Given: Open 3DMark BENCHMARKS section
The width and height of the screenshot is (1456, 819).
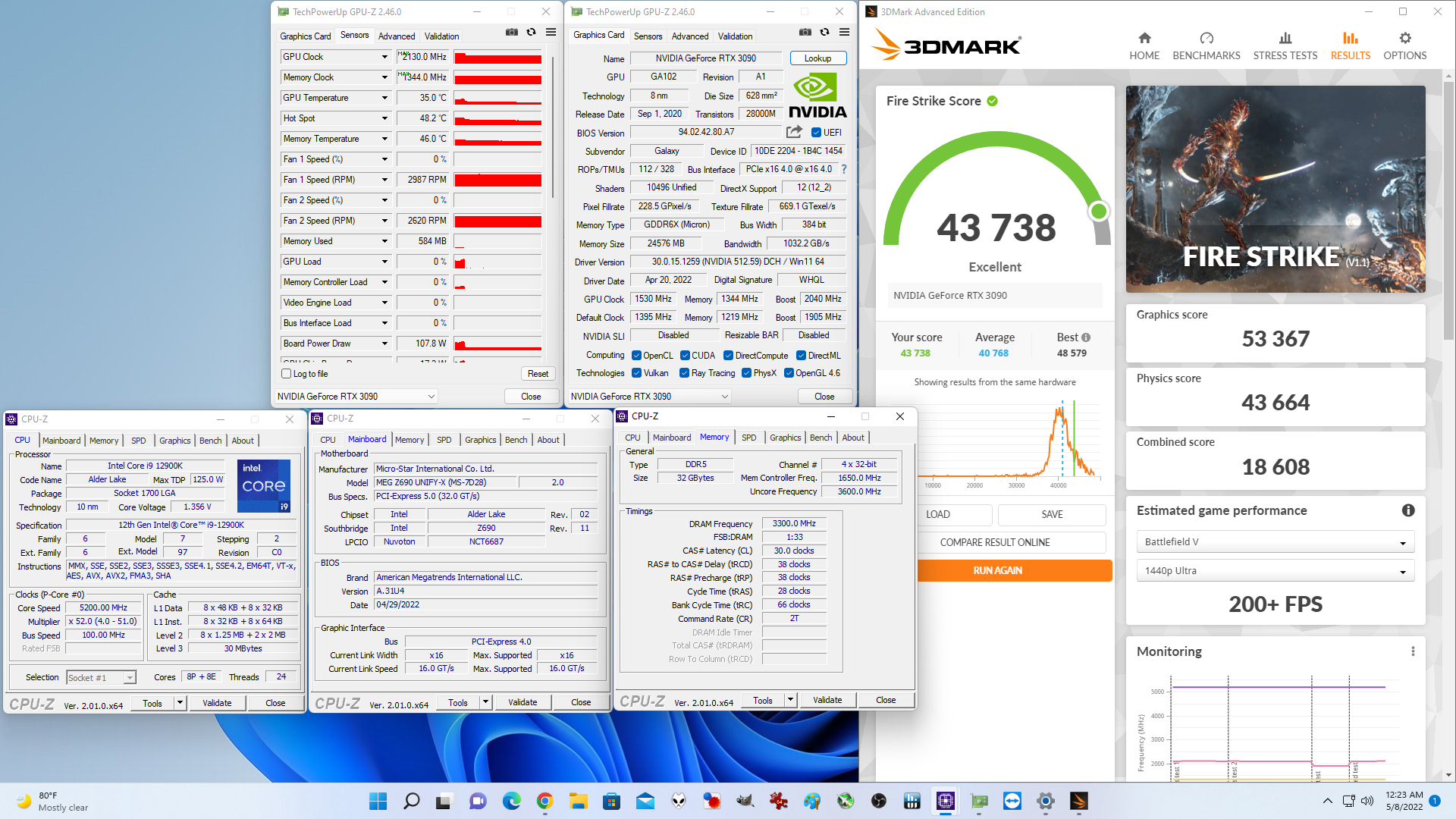Looking at the screenshot, I should click(1207, 46).
